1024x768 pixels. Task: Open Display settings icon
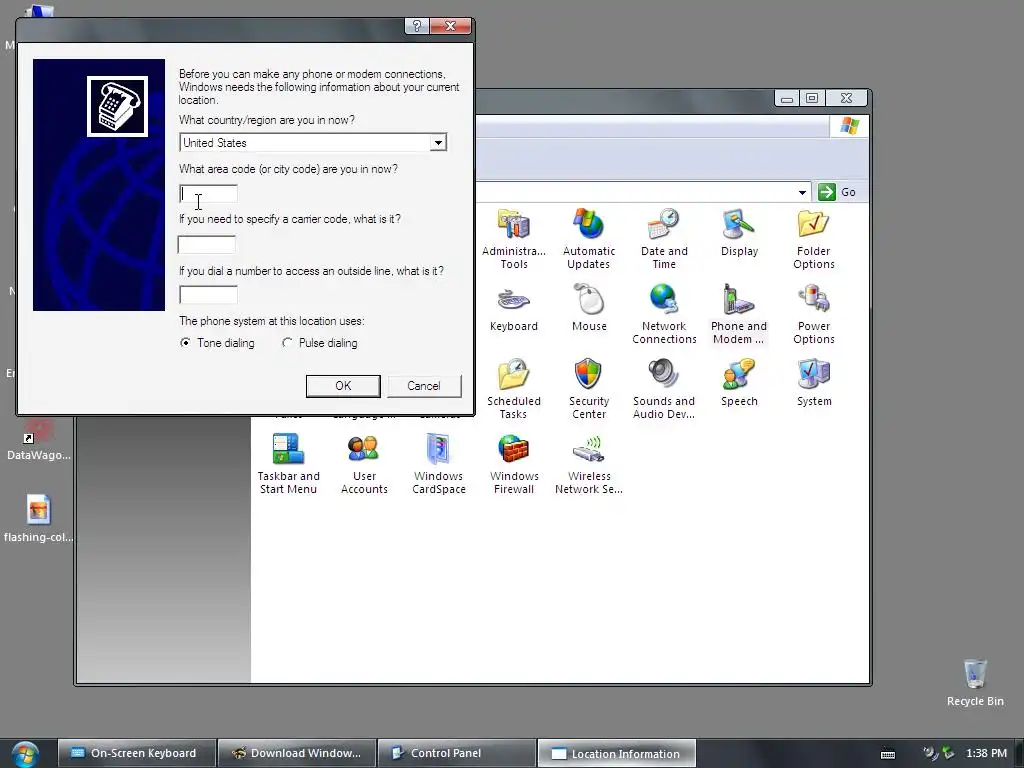click(739, 232)
